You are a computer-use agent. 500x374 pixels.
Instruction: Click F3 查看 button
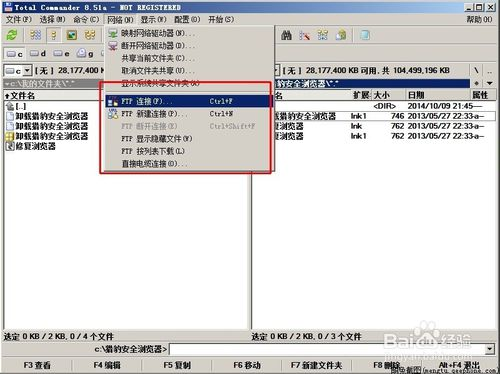37,365
